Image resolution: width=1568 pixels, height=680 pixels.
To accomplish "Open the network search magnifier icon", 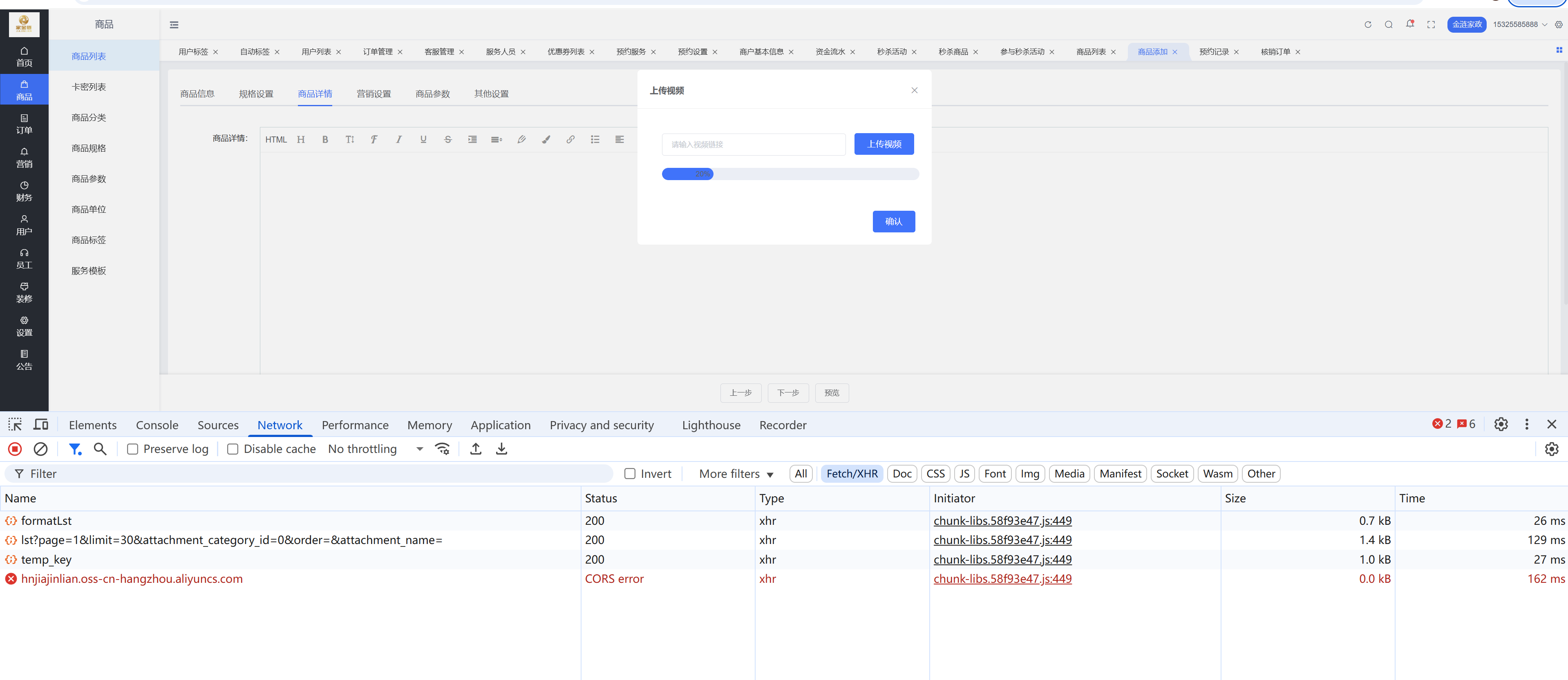I will click(101, 449).
